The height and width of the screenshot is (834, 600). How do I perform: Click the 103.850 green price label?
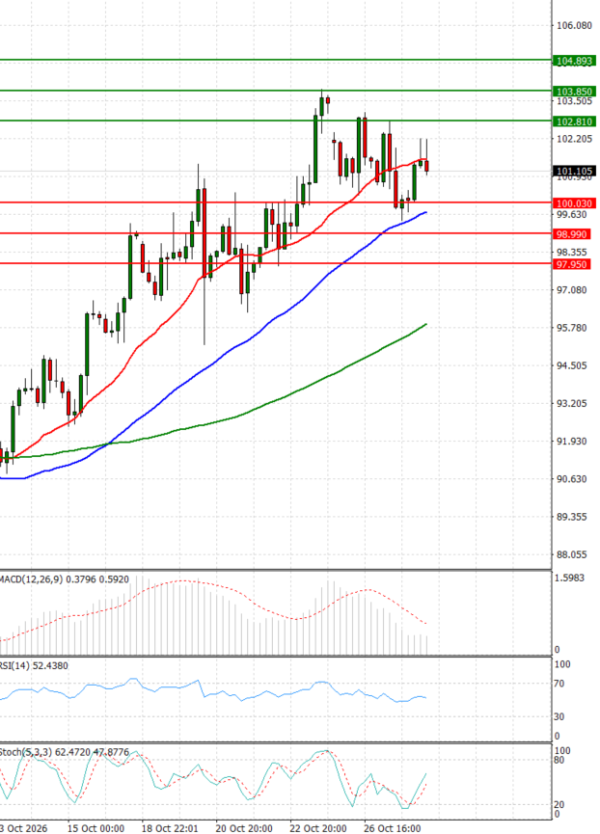point(574,91)
